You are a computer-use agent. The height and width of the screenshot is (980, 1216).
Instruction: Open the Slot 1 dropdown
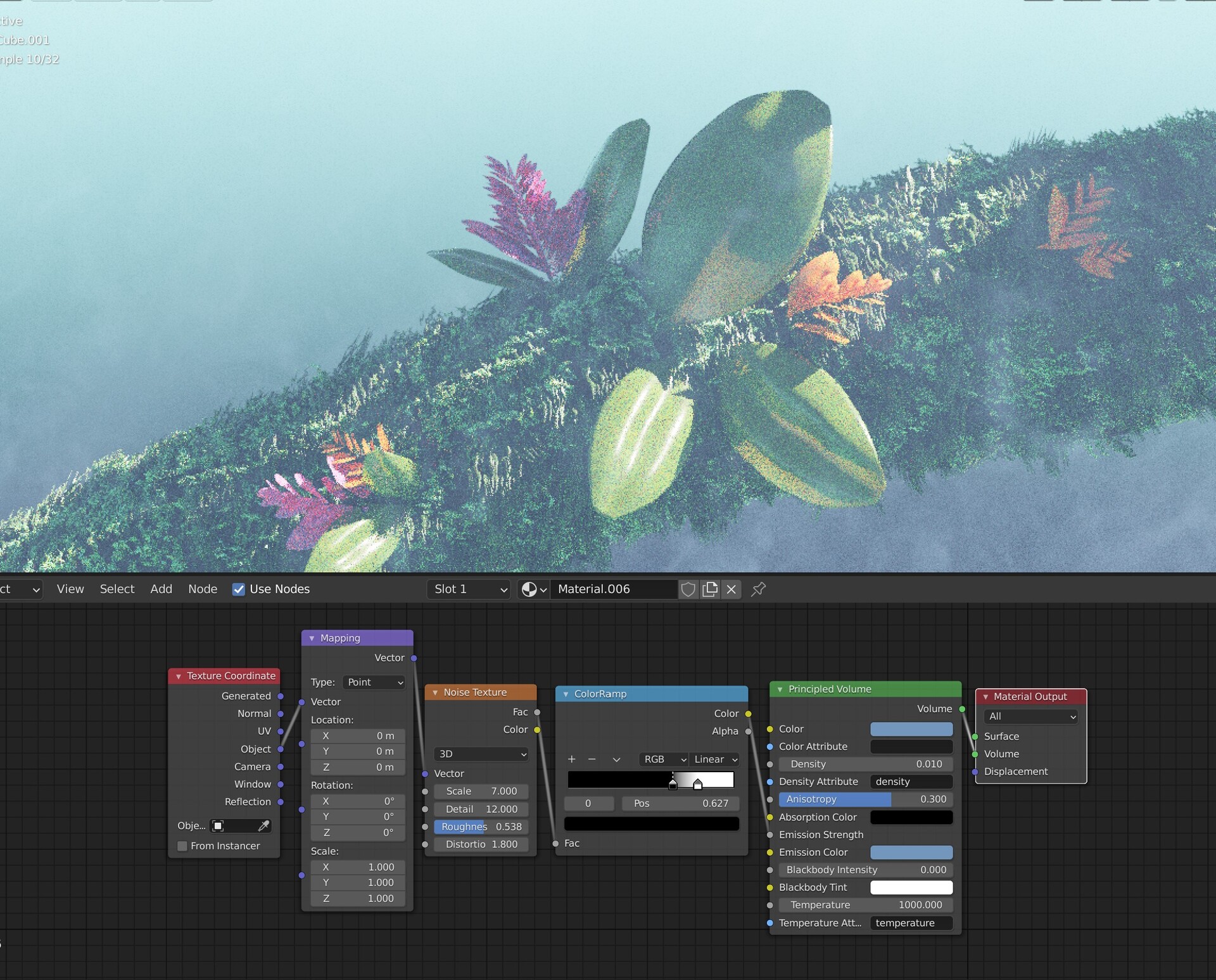469,589
